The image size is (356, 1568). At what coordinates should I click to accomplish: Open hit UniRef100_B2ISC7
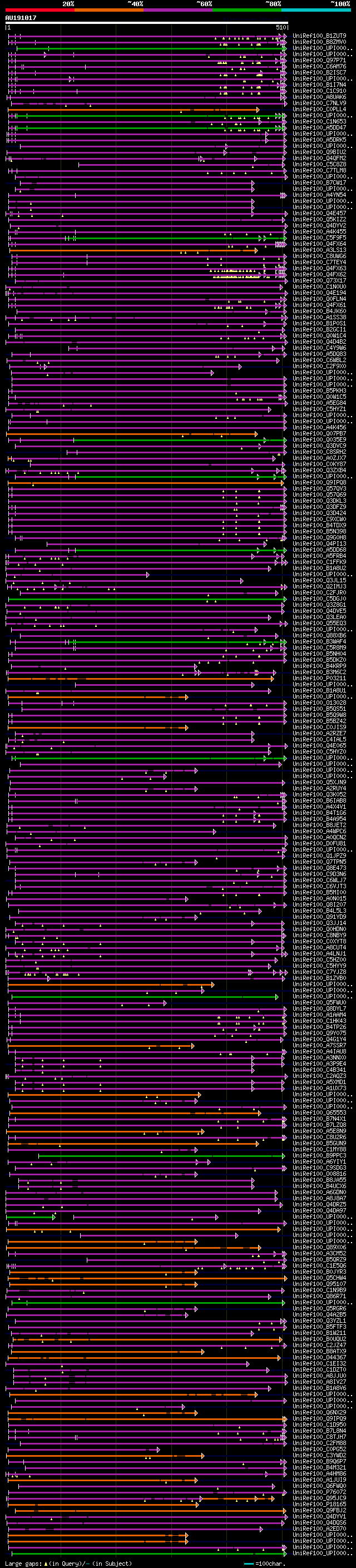(319, 72)
